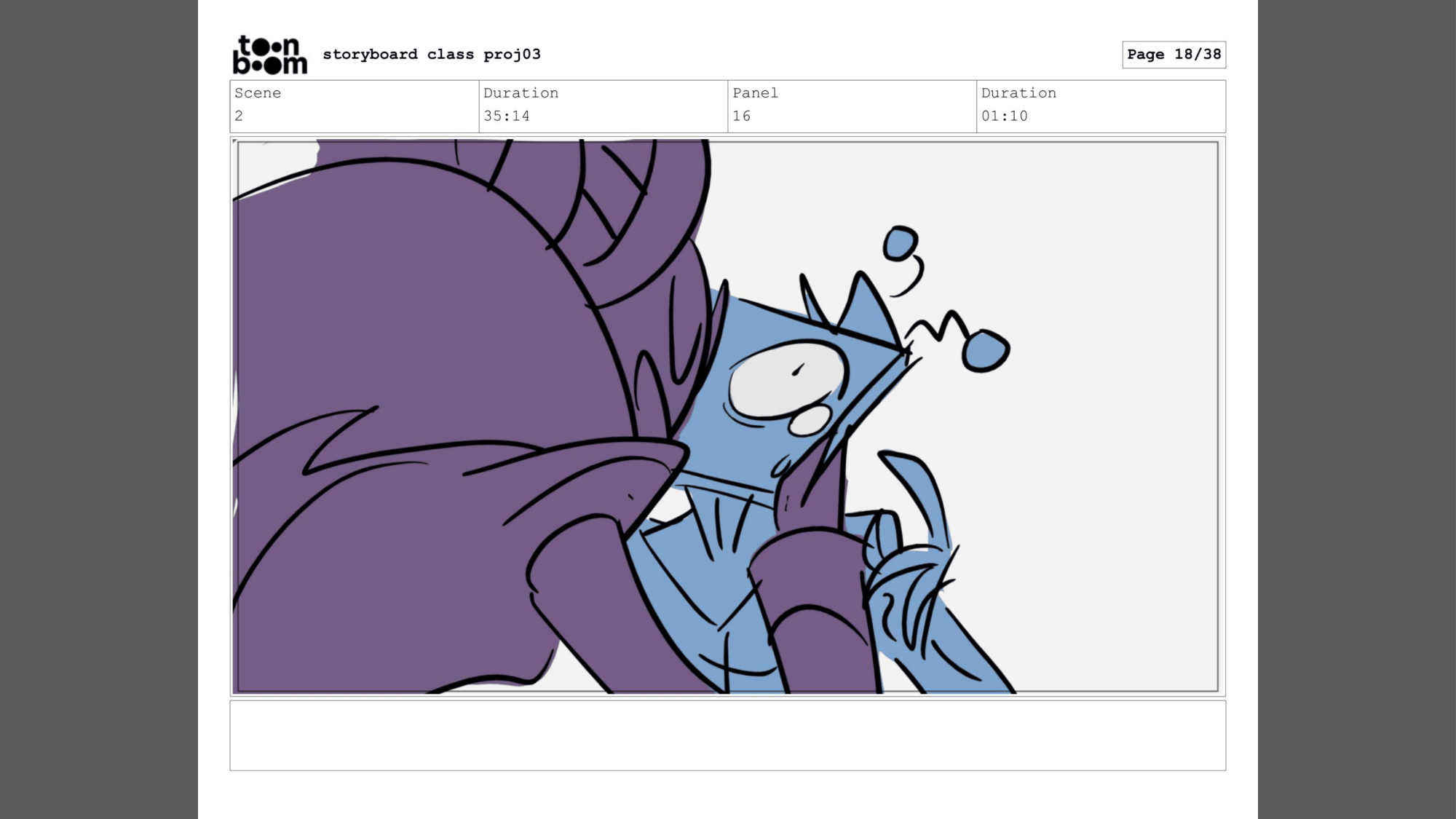1456x819 pixels.
Task: Click the 'storyboard class proj03' title text
Action: pyautogui.click(x=432, y=55)
